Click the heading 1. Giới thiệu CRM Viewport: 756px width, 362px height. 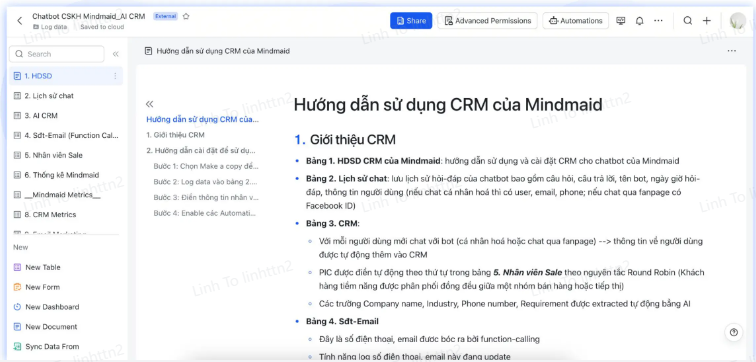(x=345, y=140)
